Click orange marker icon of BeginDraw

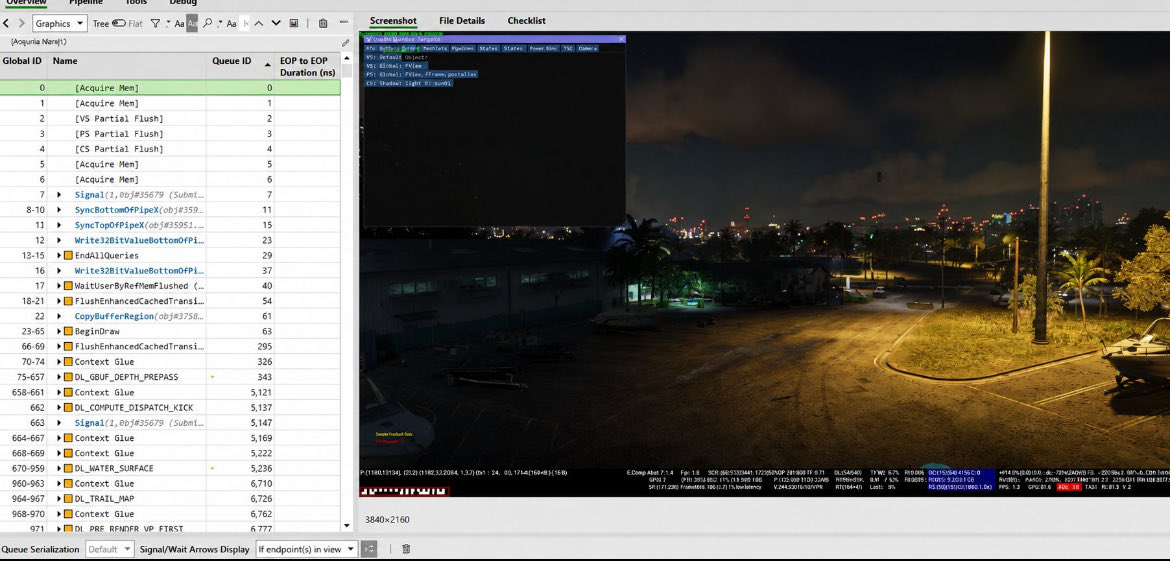coord(68,331)
